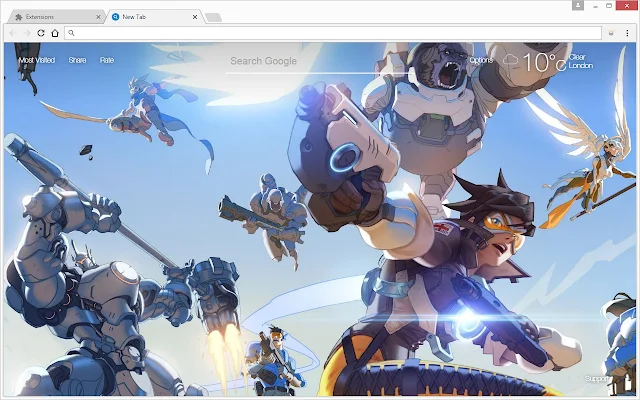Image resolution: width=640 pixels, height=400 pixels.
Task: Close the New Tab tab
Action: (x=195, y=17)
